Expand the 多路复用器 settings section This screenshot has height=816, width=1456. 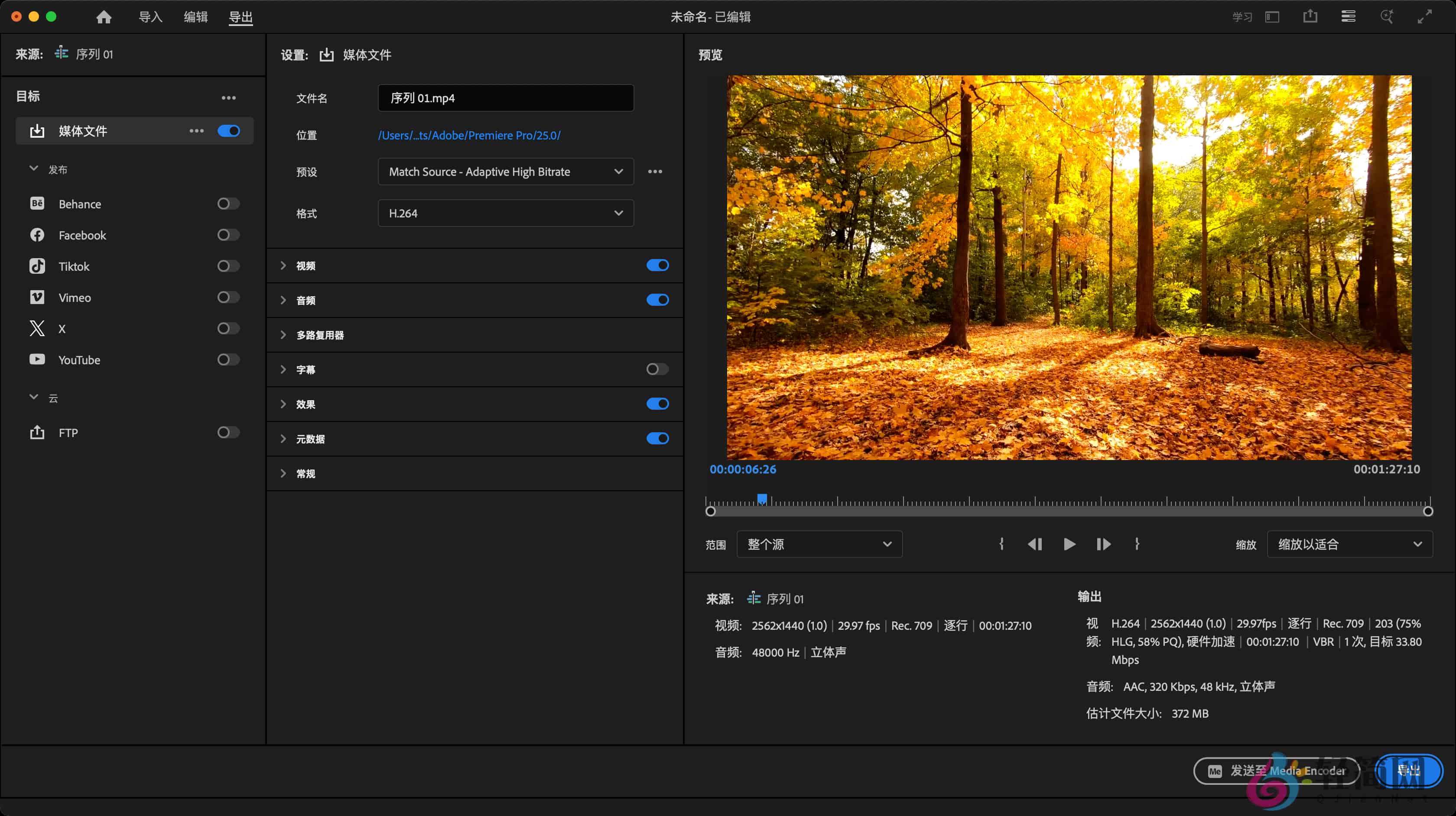(x=284, y=334)
